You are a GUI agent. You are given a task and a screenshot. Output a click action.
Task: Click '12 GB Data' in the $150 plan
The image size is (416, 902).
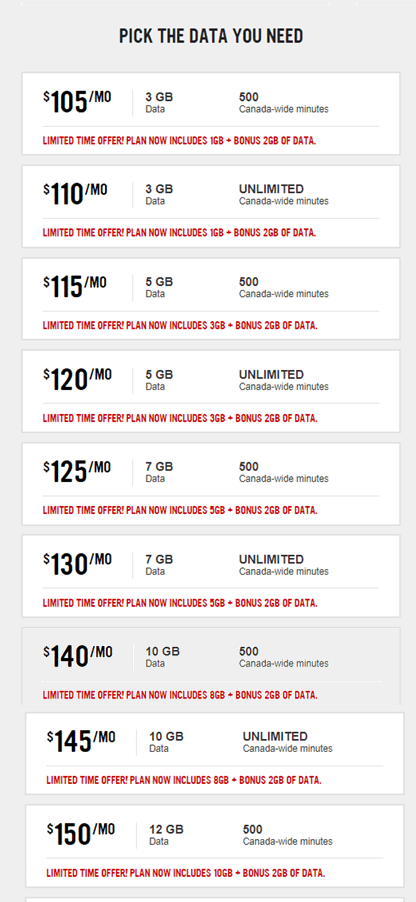point(166,835)
